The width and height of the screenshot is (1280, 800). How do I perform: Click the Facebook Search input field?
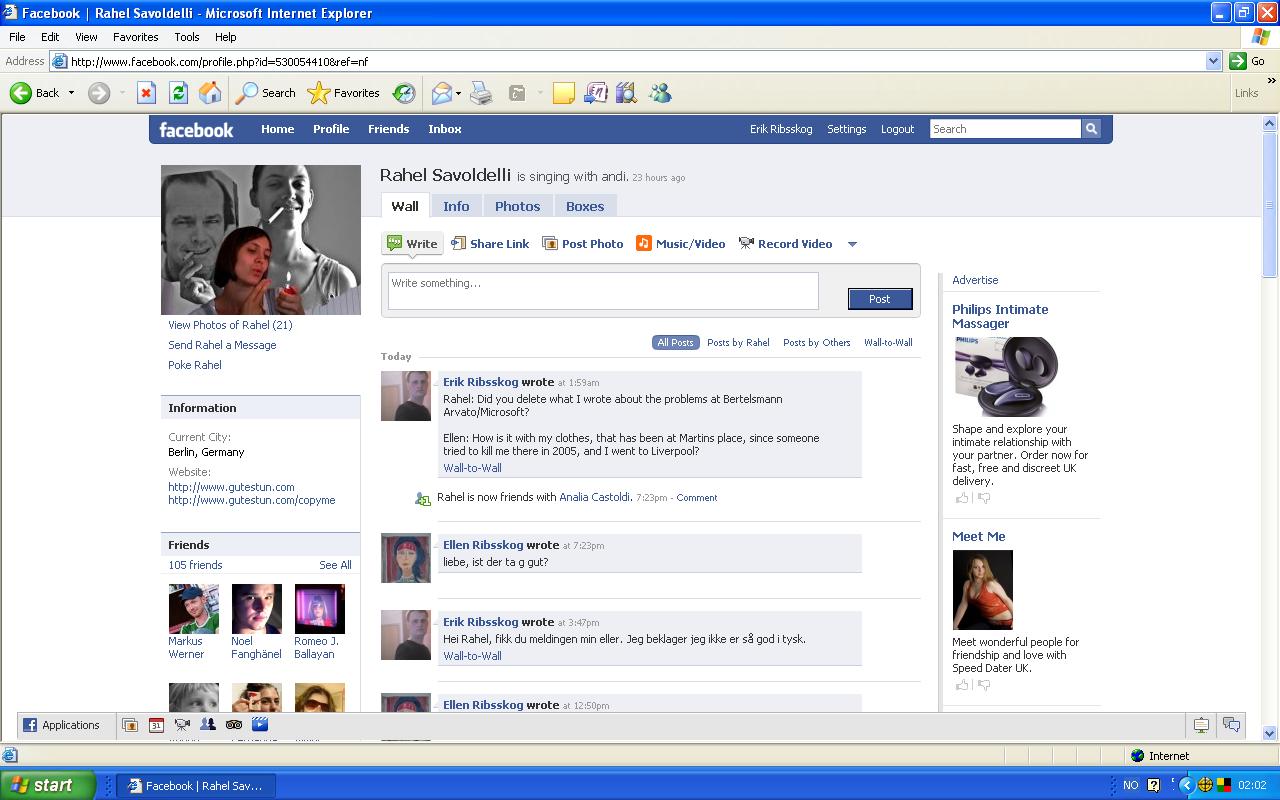point(1005,129)
